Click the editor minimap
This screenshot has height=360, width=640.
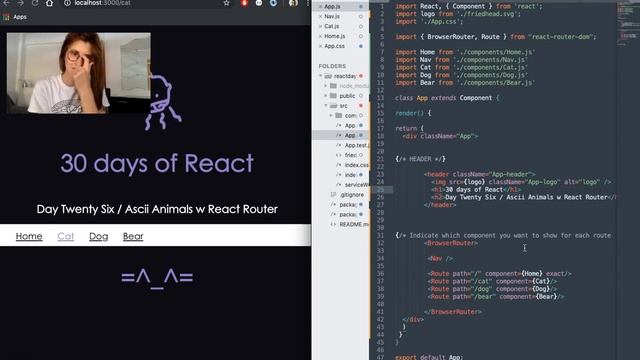coord(628,24)
